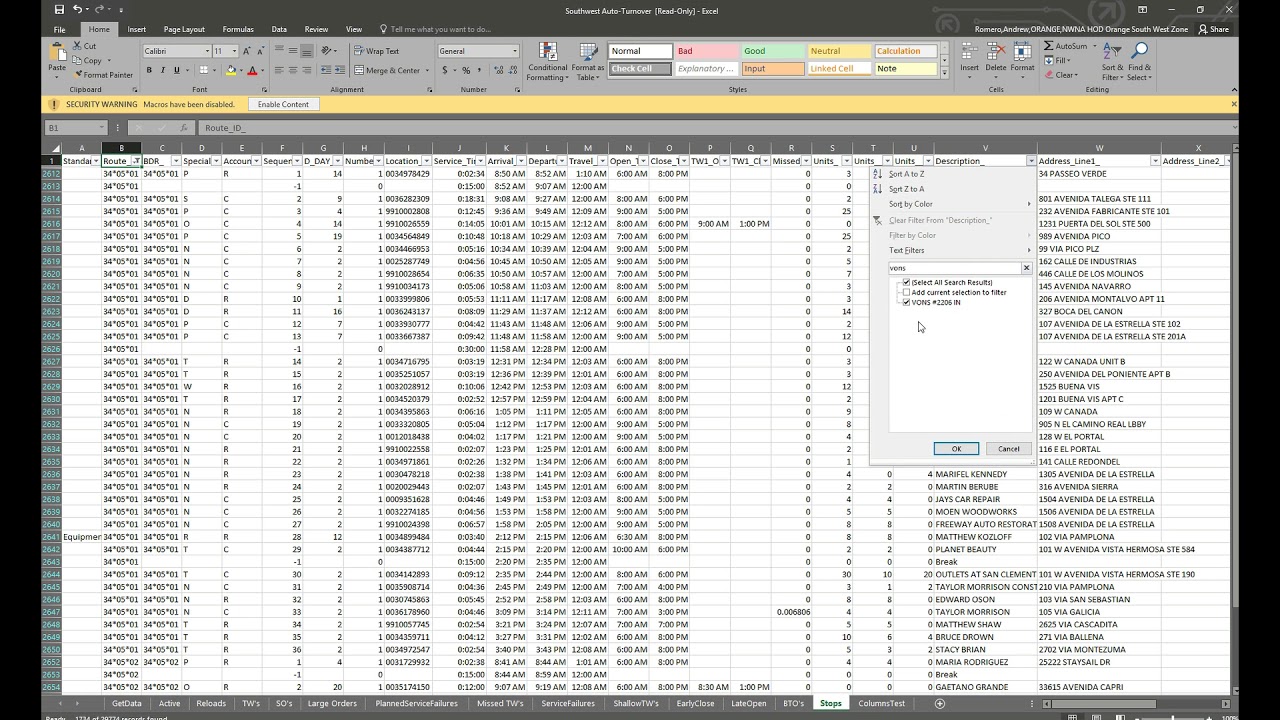
Task: Click the Undo arrow in the title bar
Action: point(78,10)
